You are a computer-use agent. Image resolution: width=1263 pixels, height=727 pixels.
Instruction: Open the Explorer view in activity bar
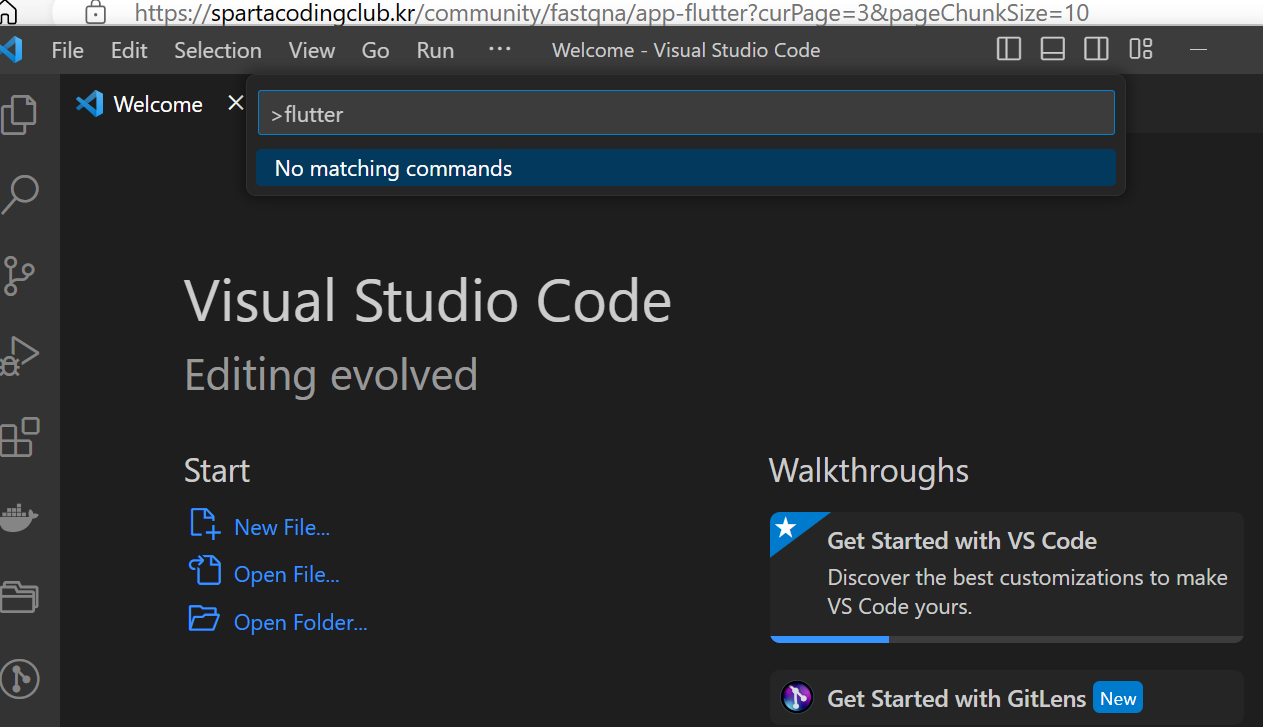[x=20, y=114]
